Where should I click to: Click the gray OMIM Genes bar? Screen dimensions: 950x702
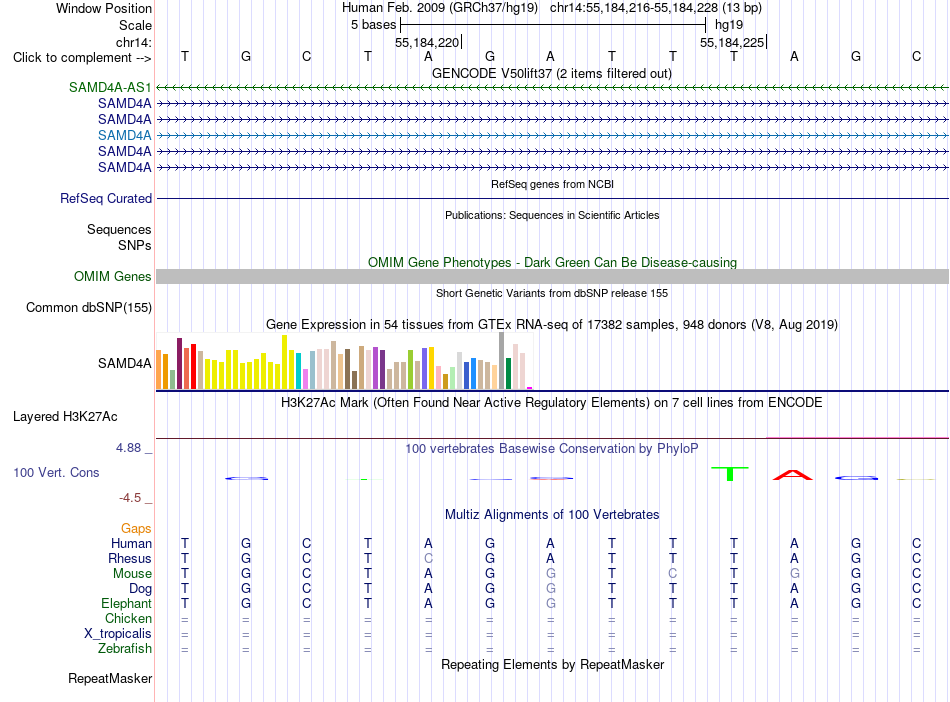552,276
